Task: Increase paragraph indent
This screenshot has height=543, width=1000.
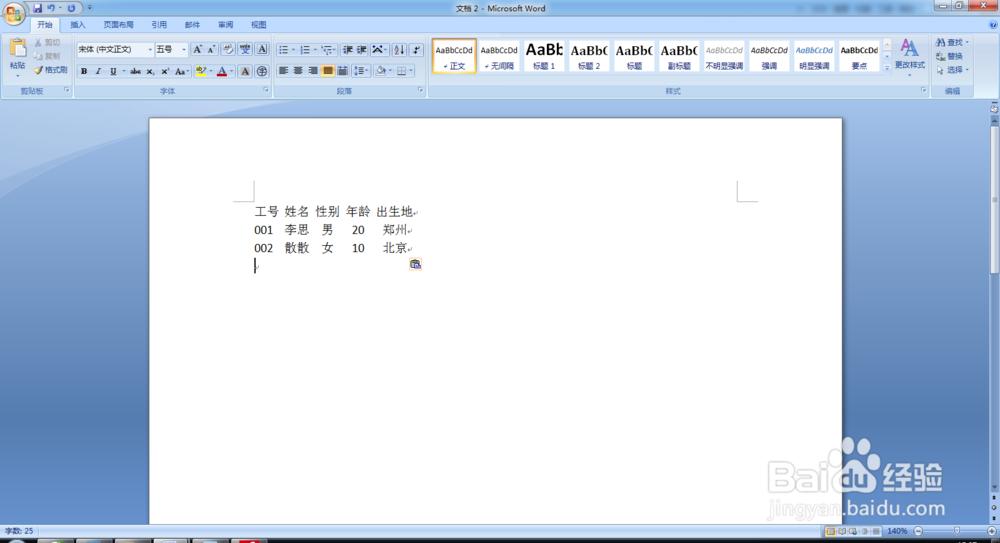Action: (x=362, y=49)
